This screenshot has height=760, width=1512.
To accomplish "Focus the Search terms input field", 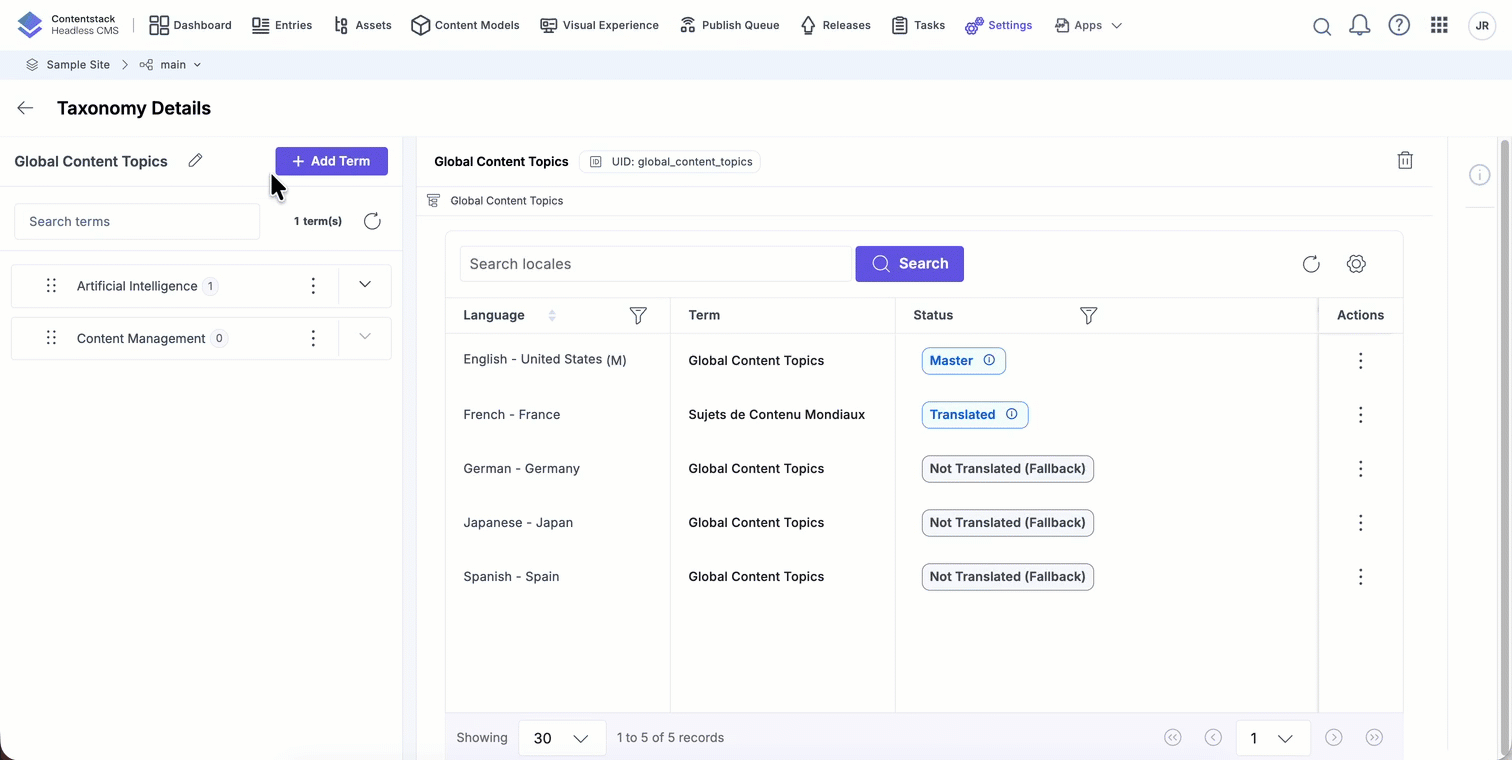I will (137, 221).
